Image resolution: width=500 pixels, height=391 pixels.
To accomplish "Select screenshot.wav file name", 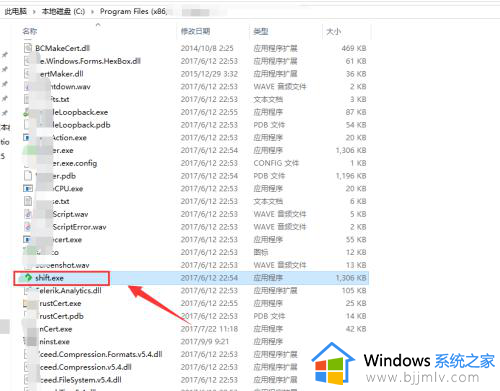I will coord(62,265).
